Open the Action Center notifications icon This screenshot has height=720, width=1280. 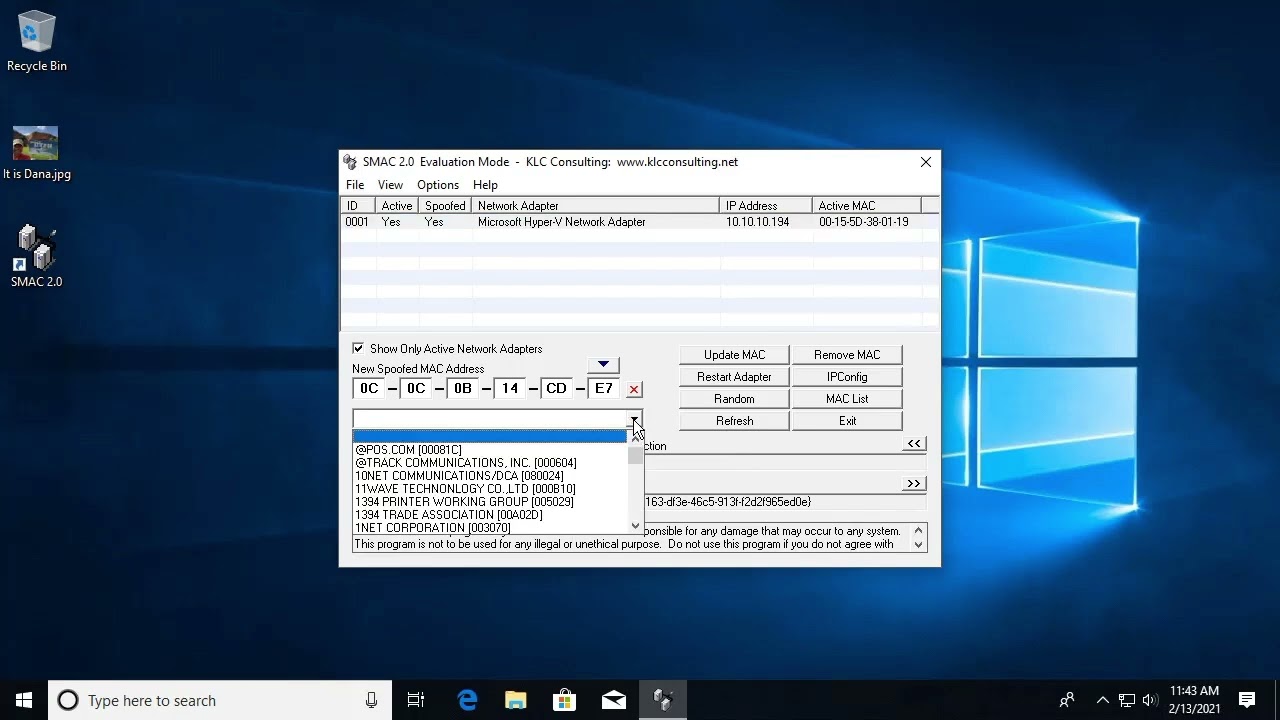pyautogui.click(x=1247, y=700)
